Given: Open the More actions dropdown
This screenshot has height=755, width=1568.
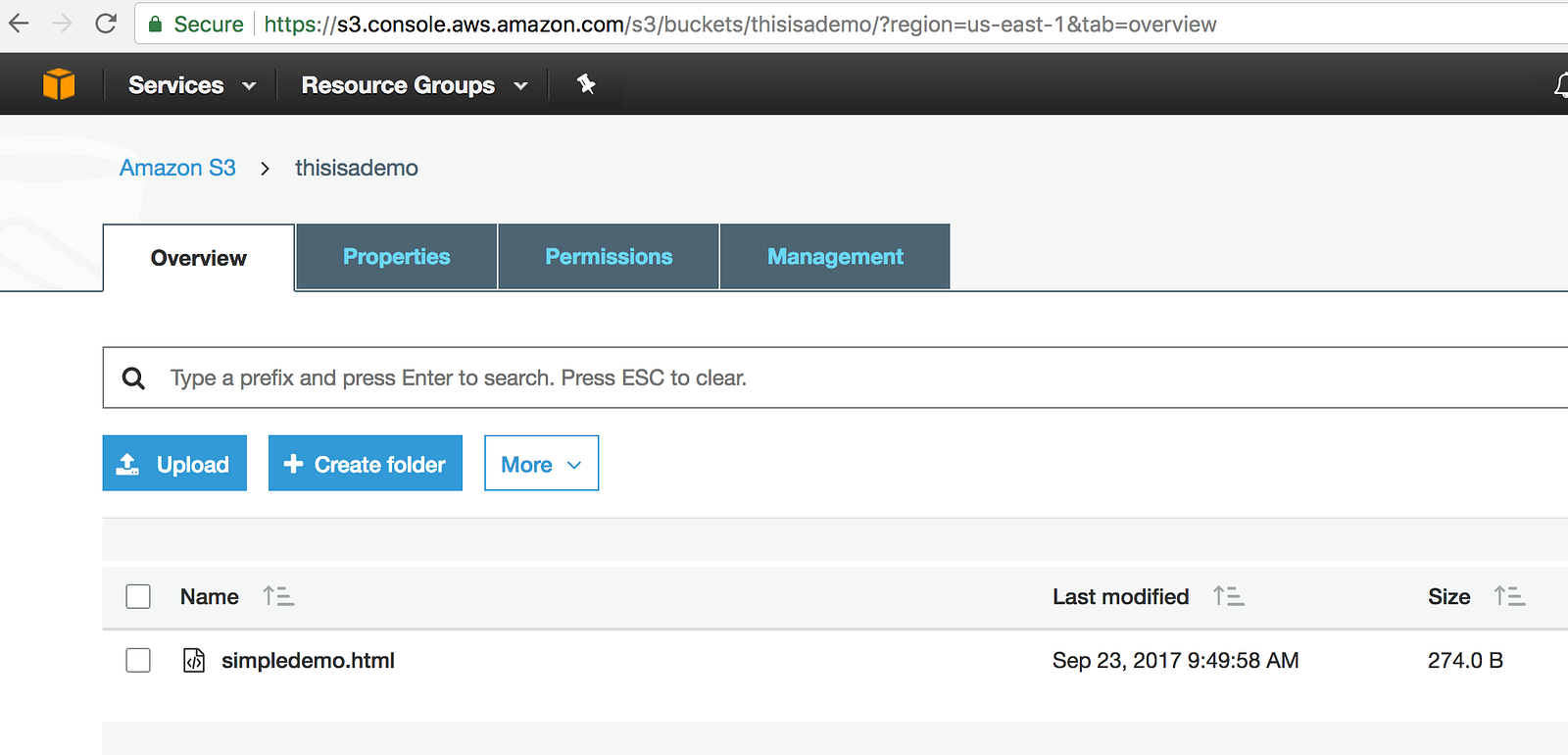Looking at the screenshot, I should [x=541, y=464].
